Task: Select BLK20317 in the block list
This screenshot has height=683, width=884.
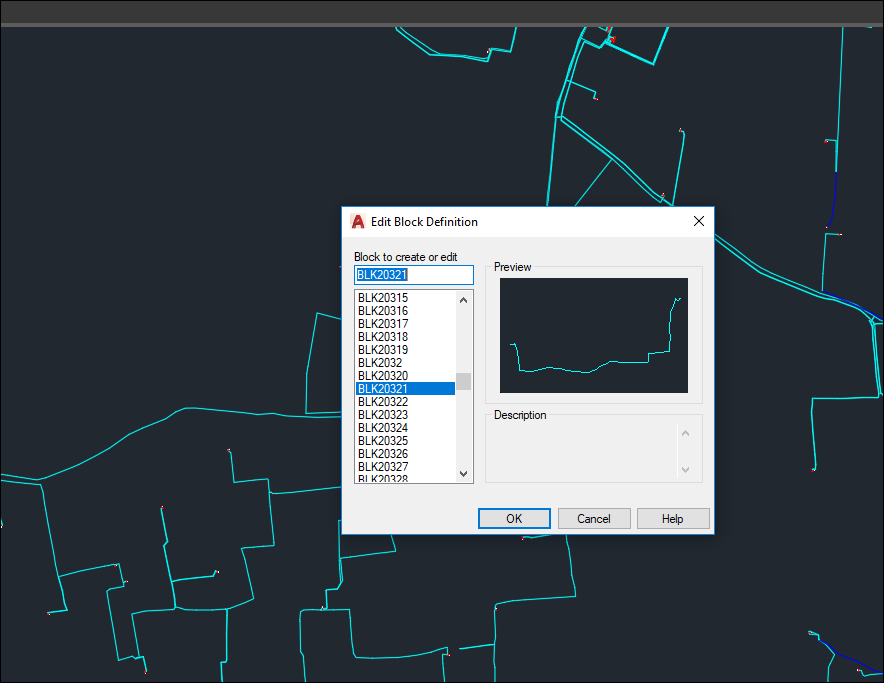Action: (x=405, y=324)
